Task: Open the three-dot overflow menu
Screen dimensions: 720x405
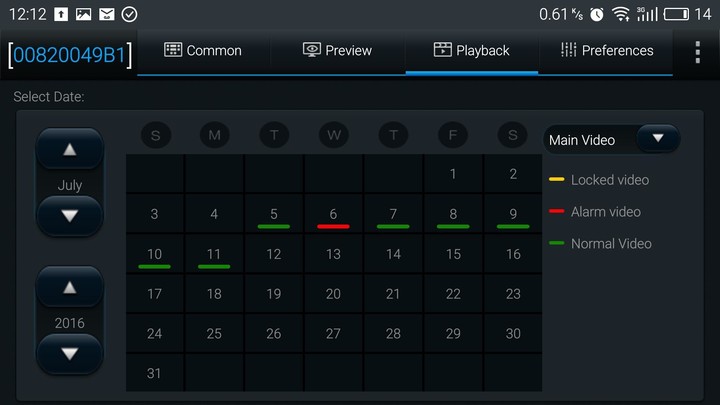Action: click(x=698, y=52)
